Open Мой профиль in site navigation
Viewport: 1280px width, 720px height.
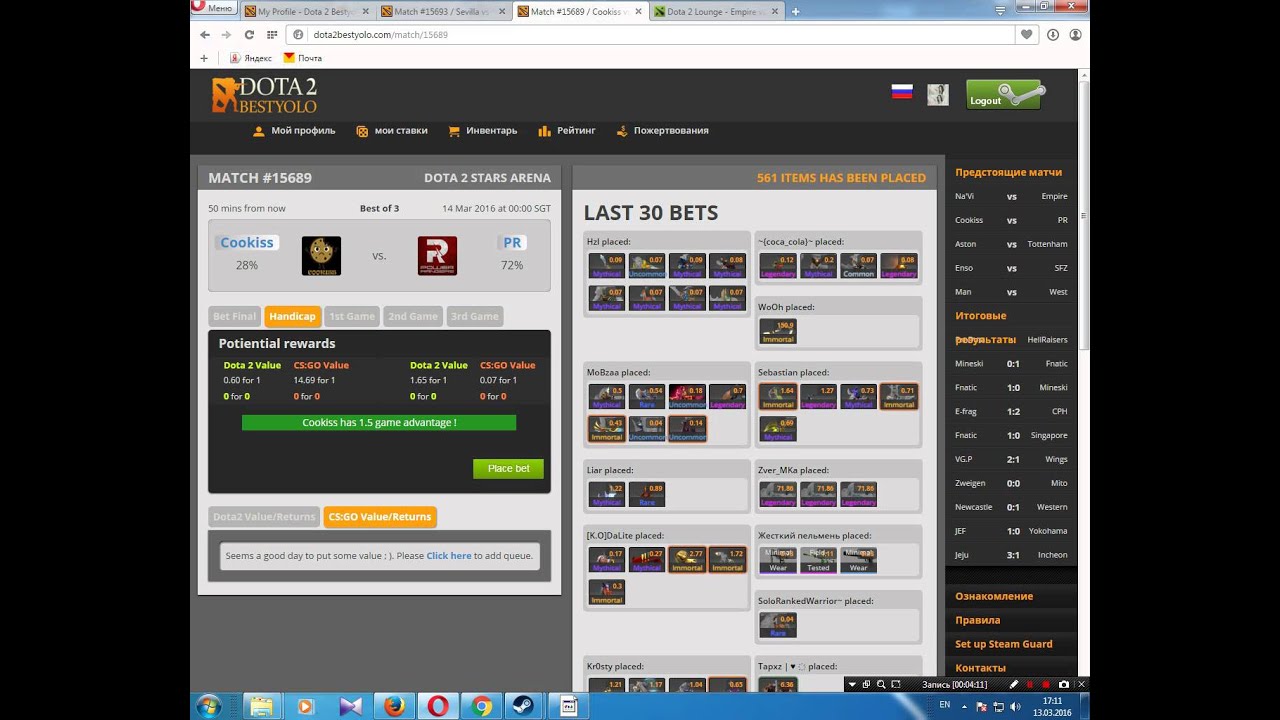pyautogui.click(x=294, y=131)
